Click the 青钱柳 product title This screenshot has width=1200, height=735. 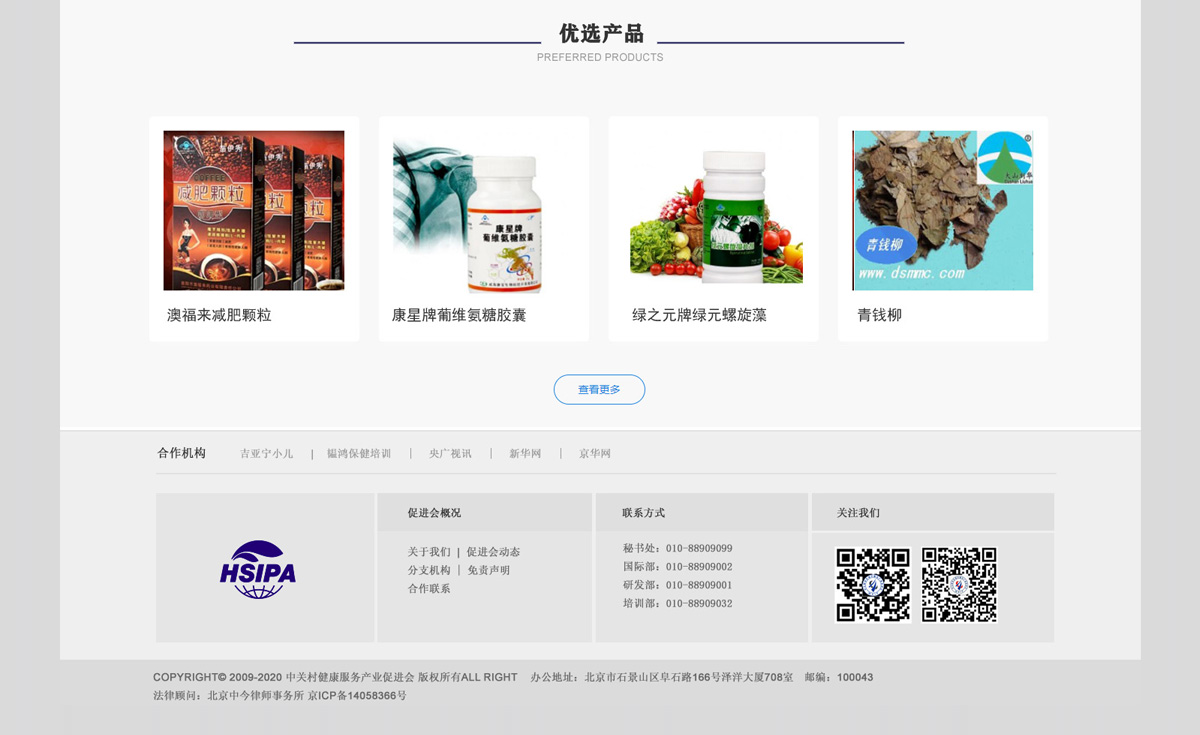tap(879, 315)
